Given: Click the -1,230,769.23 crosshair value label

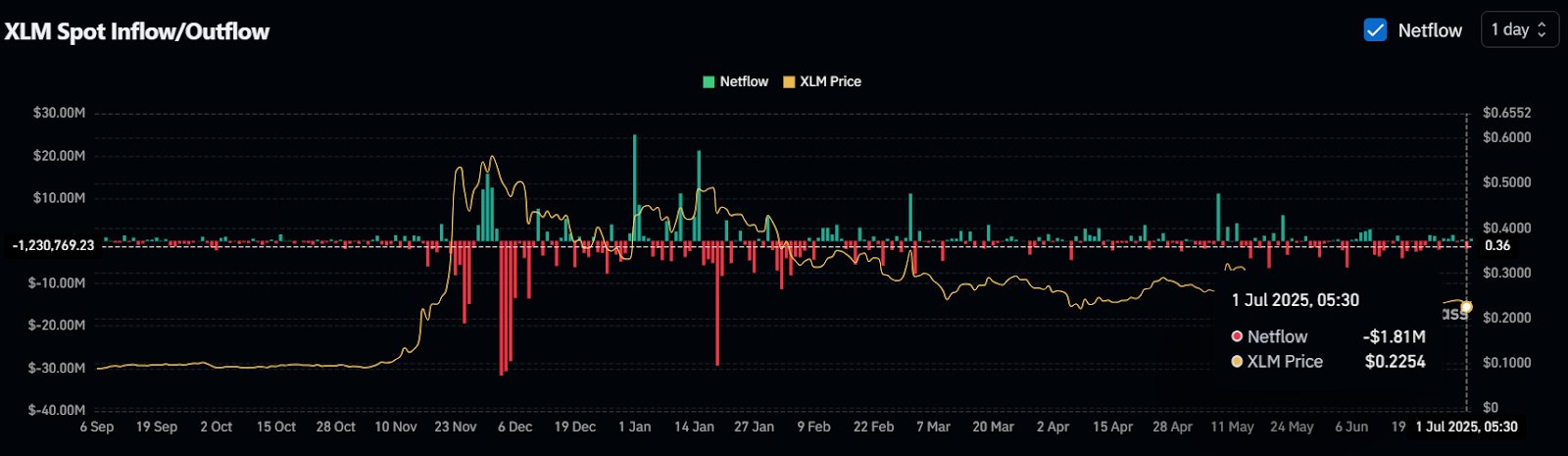Looking at the screenshot, I should [53, 245].
